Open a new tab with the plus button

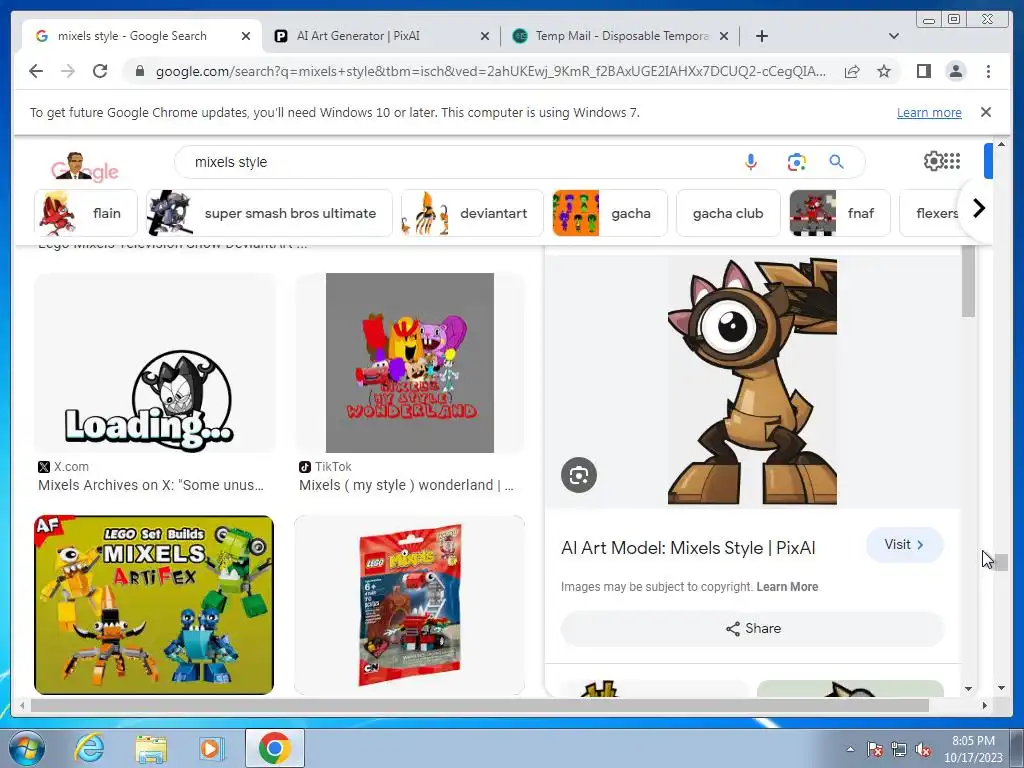[x=761, y=36]
